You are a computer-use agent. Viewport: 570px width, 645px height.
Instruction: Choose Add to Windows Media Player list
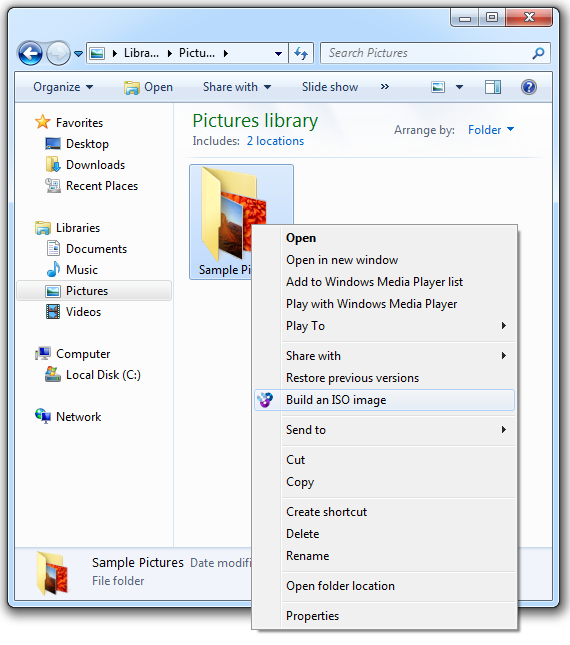374,282
